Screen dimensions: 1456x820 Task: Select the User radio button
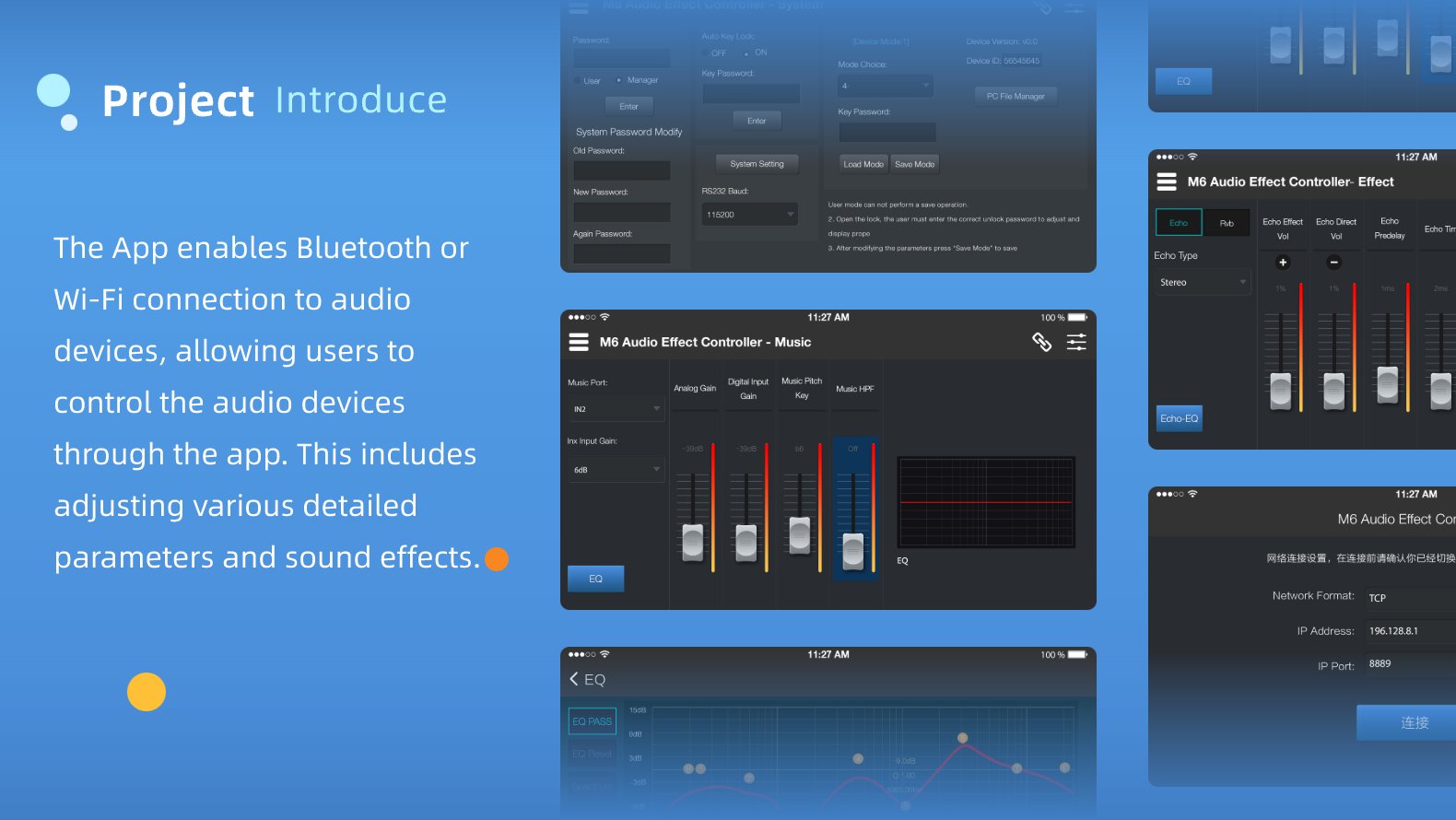pos(577,81)
